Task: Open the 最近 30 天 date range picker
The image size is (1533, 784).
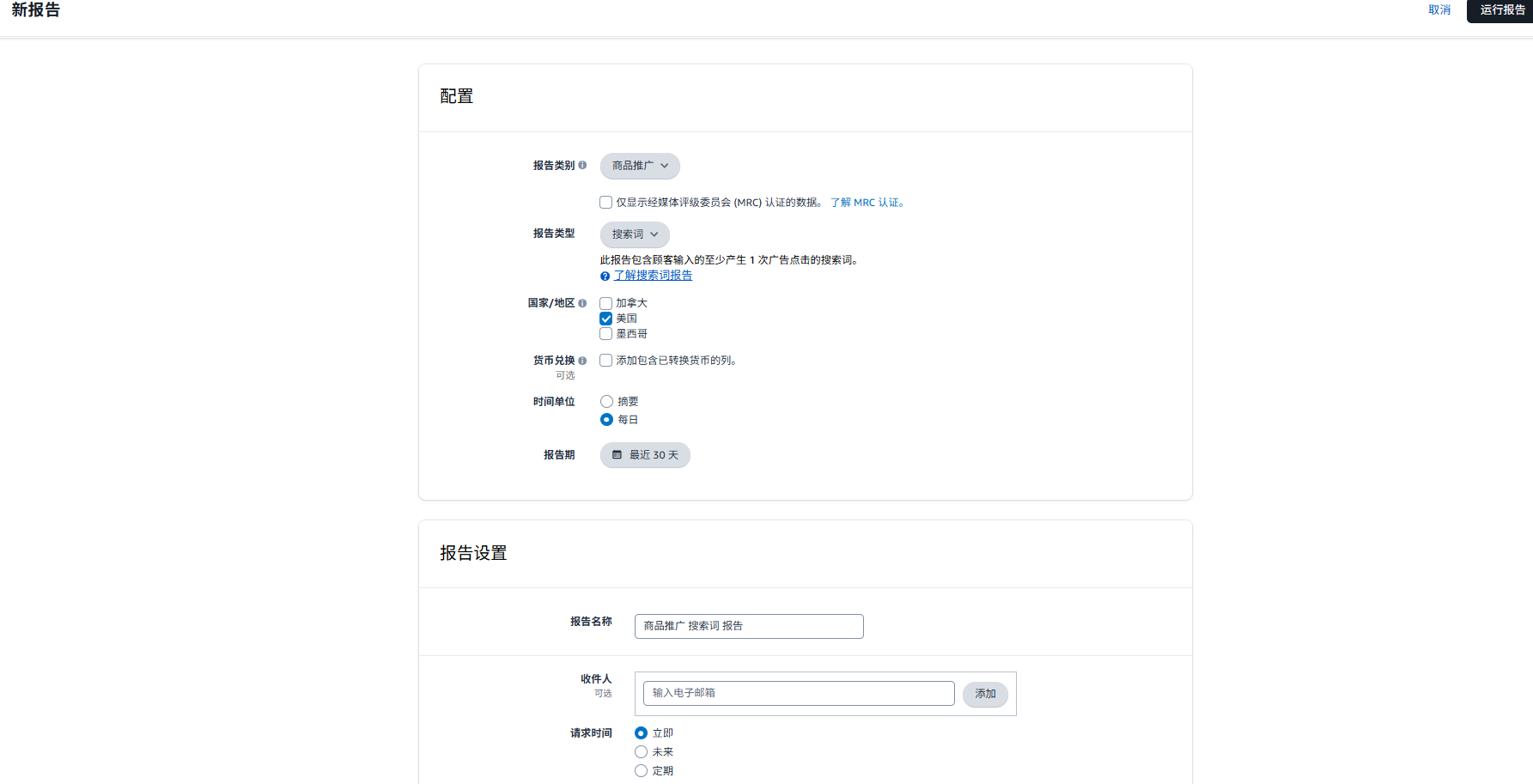Action: pyautogui.click(x=645, y=455)
